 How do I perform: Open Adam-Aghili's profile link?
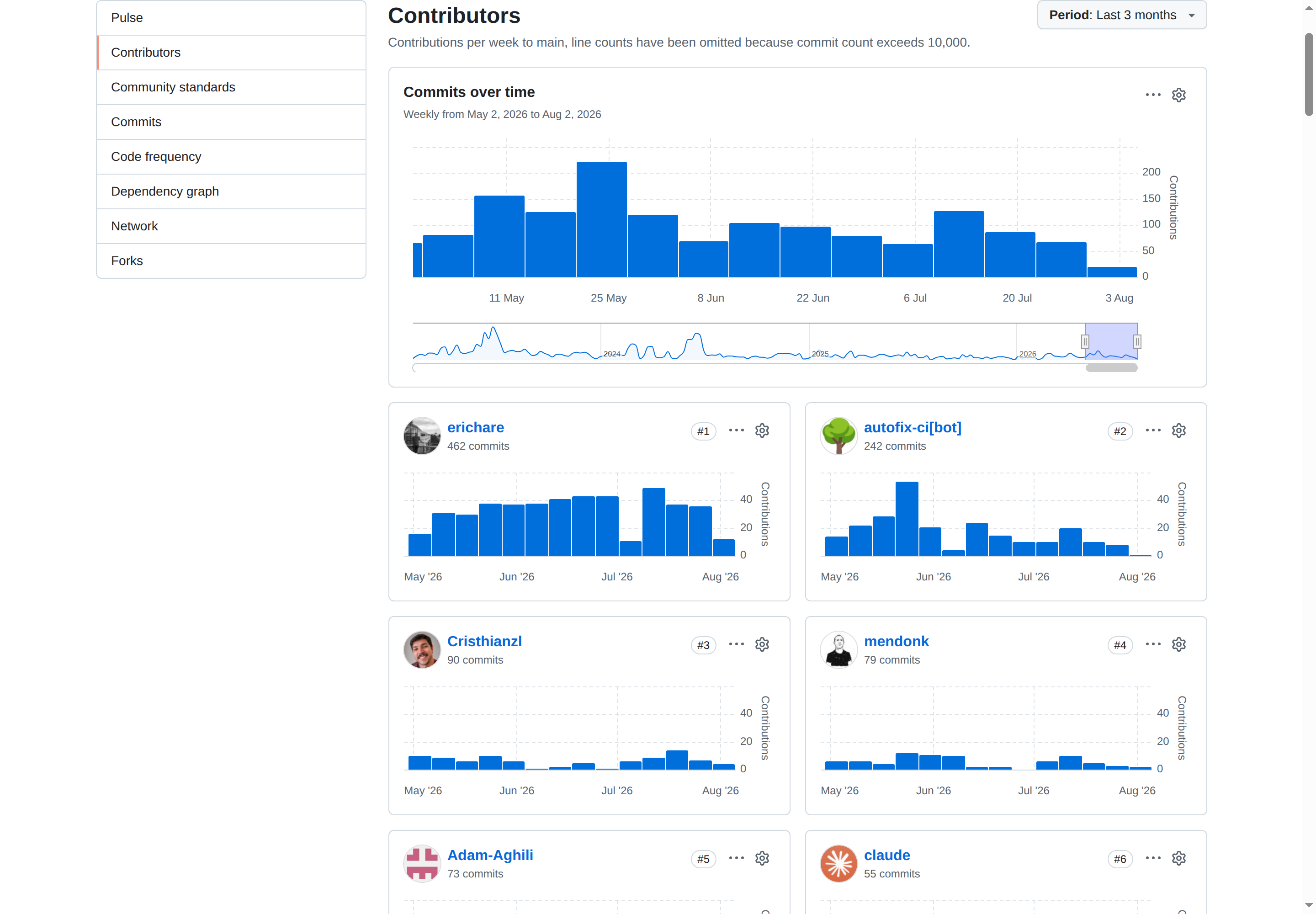[490, 856]
